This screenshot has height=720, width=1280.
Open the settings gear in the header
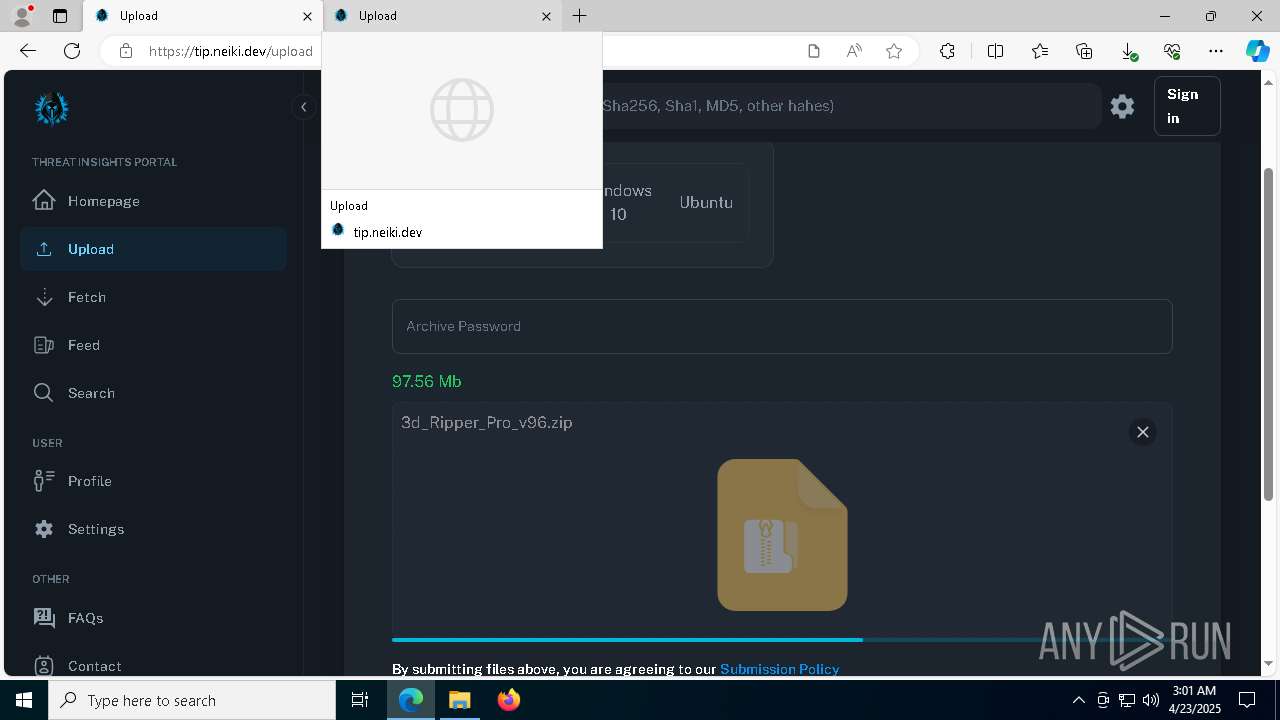[1122, 106]
